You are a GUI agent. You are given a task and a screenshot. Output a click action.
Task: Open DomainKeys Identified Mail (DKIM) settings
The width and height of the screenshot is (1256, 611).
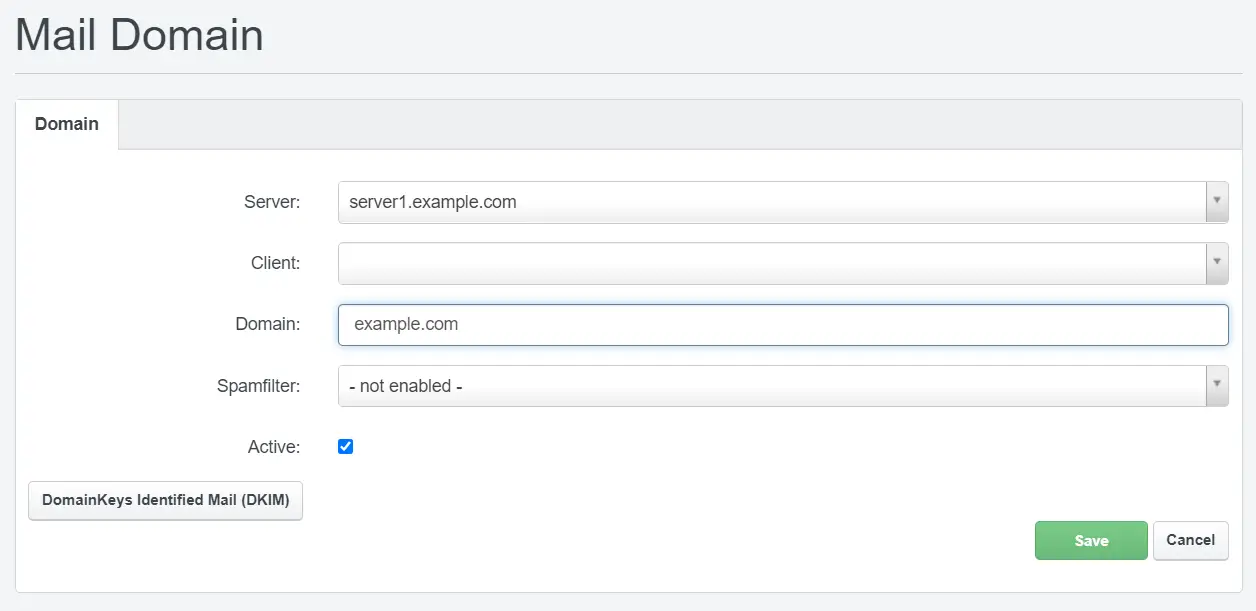coord(165,501)
